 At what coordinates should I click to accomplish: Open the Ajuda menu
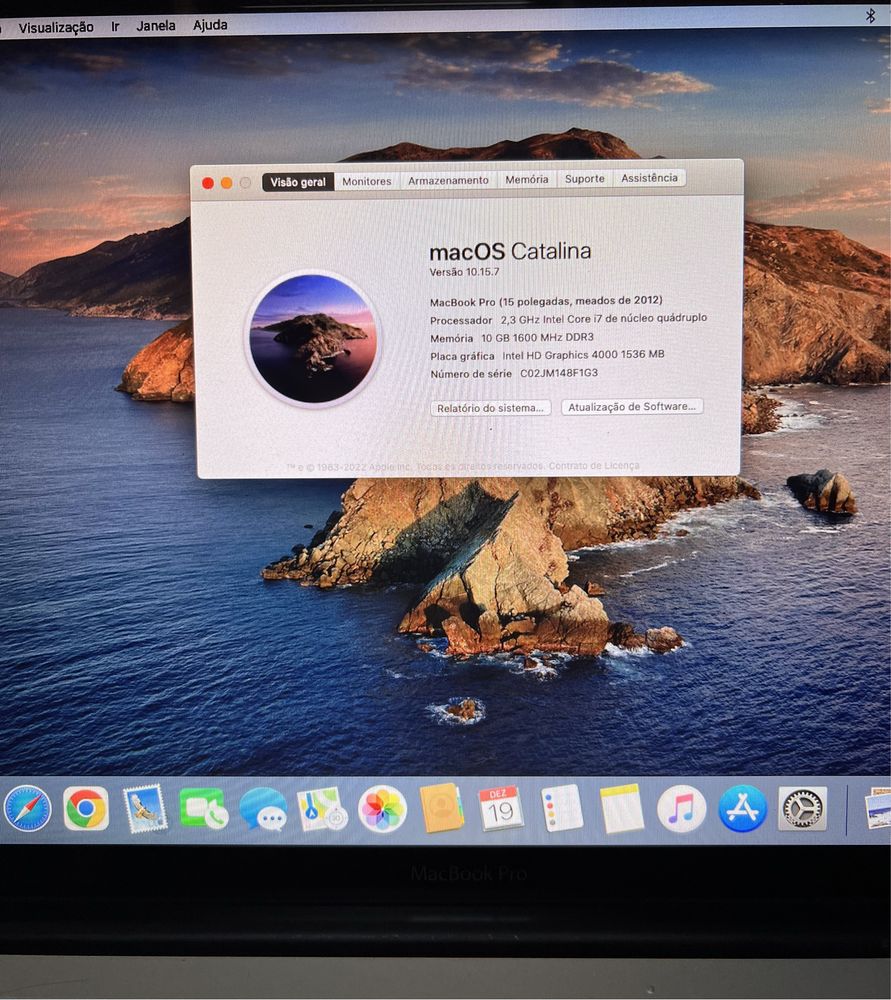(210, 25)
